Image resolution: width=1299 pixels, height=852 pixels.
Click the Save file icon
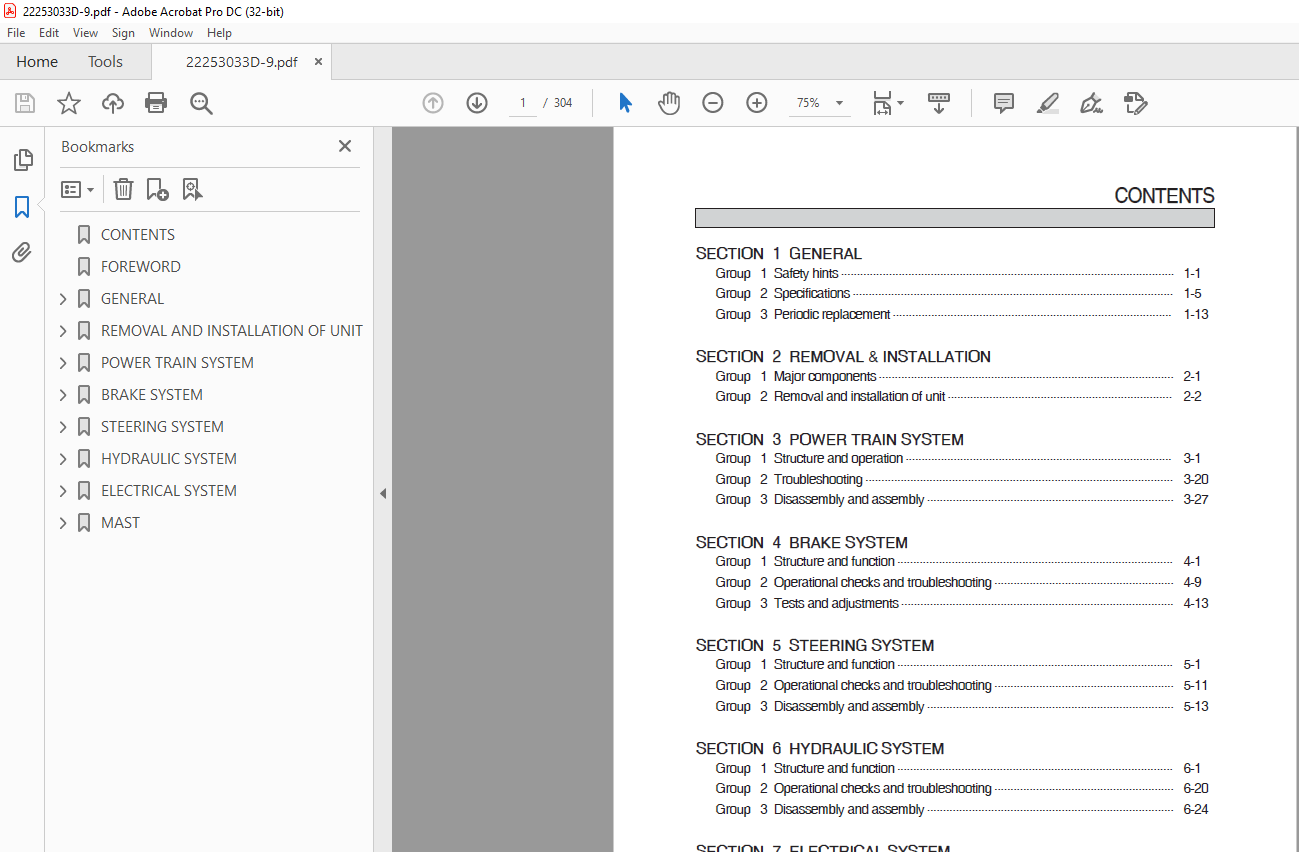(25, 103)
